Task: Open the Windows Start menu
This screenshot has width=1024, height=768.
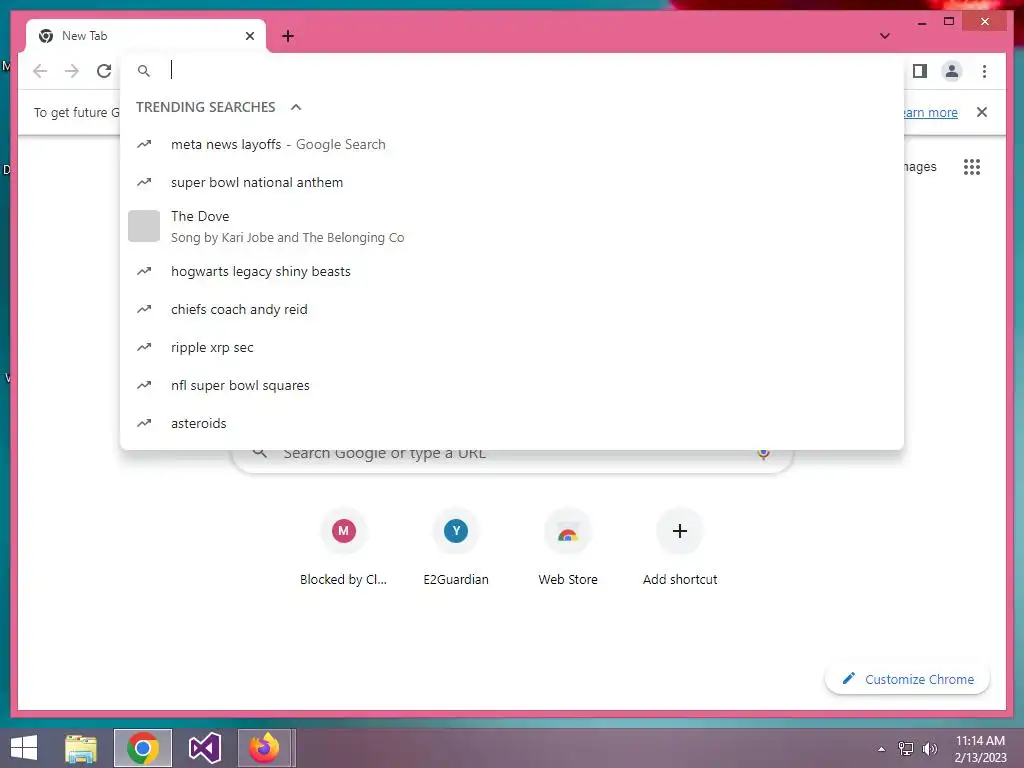Action: (x=24, y=748)
